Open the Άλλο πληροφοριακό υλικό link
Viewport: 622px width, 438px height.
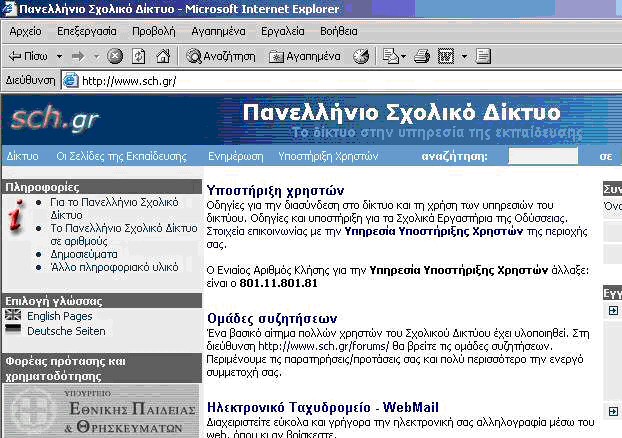coord(114,267)
